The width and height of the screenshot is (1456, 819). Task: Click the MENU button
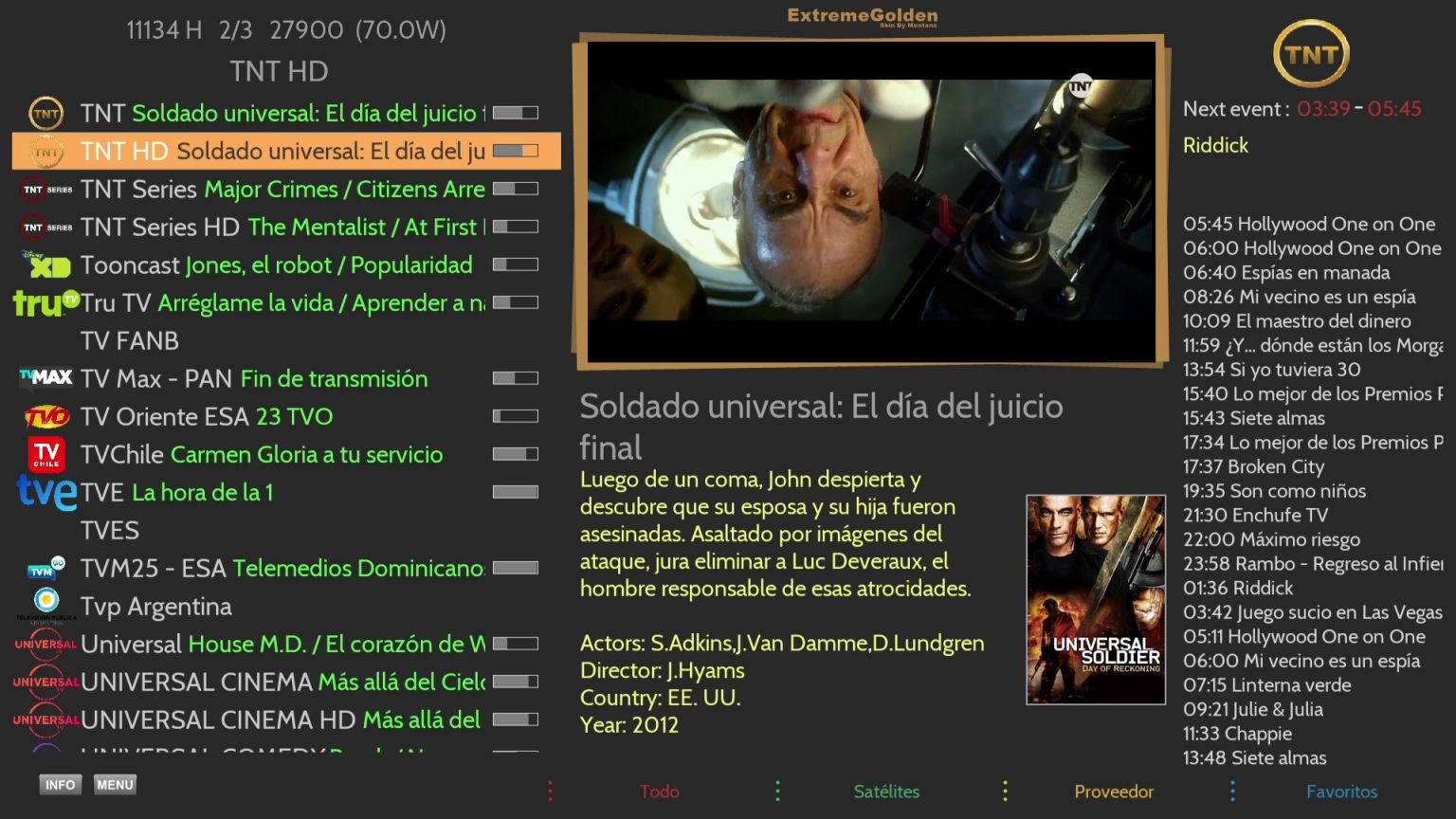(x=115, y=785)
